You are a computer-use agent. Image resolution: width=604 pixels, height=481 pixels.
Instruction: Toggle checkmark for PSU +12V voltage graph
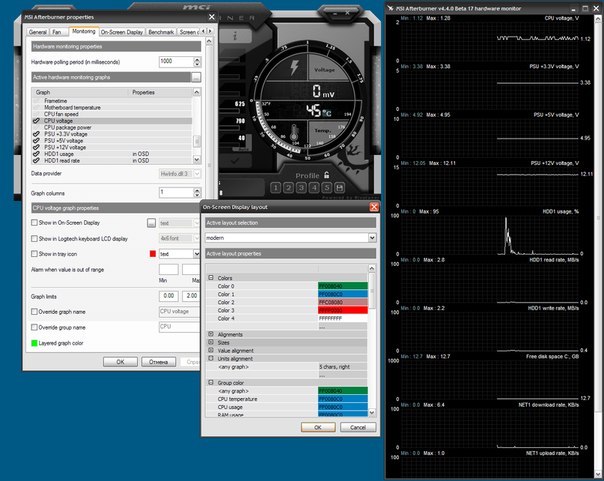(x=37, y=147)
